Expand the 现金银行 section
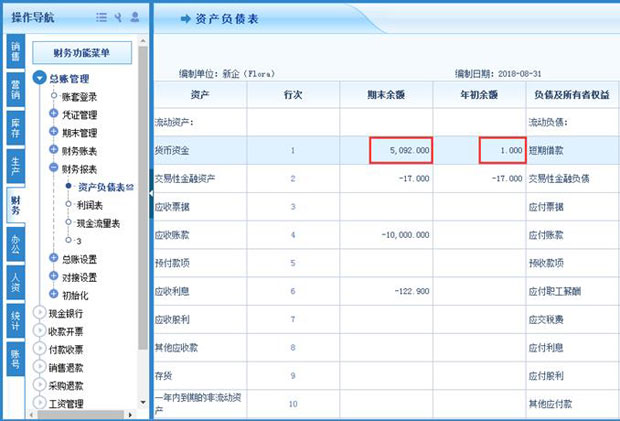Viewport: 620px width, 421px height. 40,312
